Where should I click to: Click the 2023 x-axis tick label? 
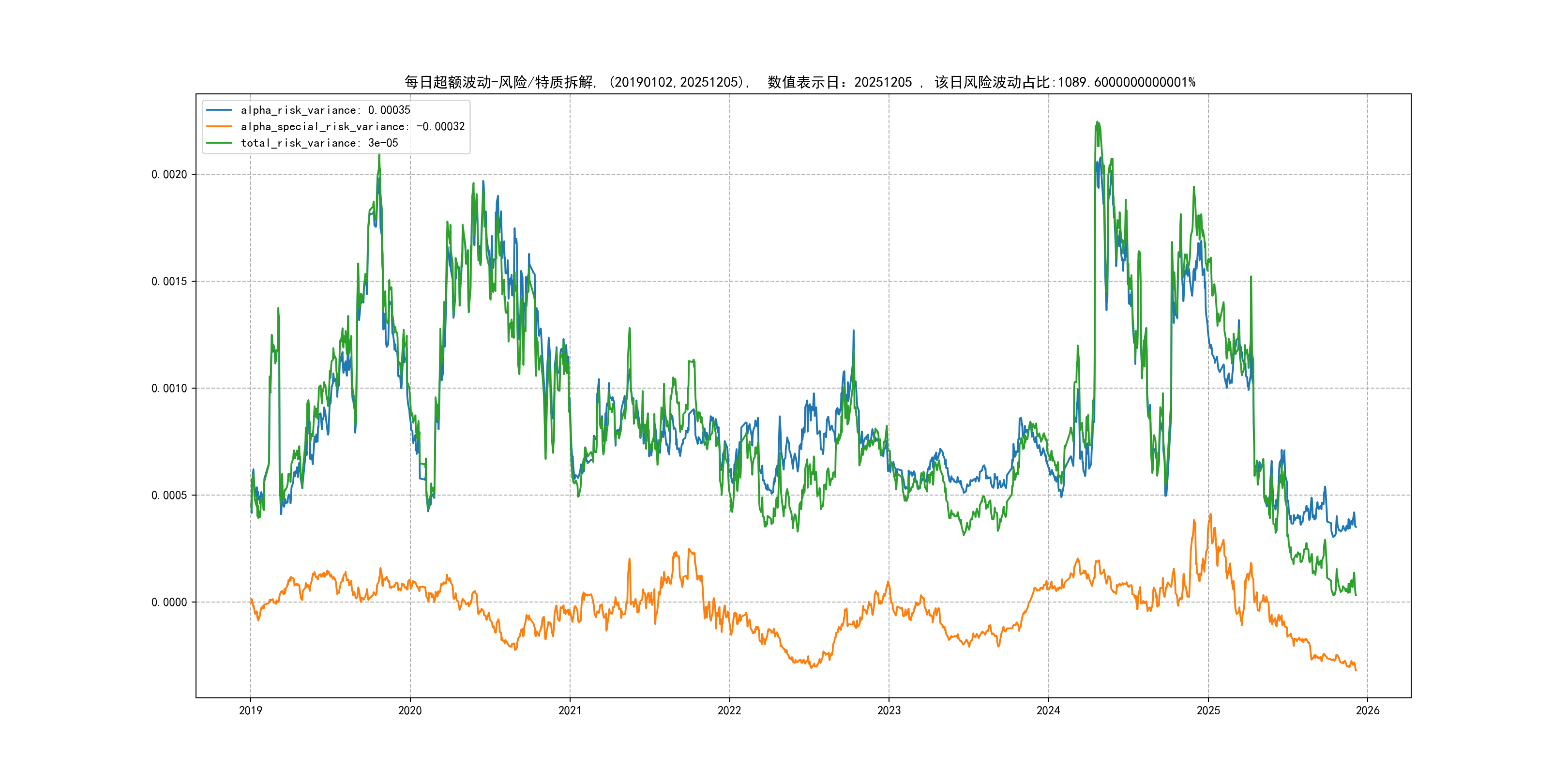click(889, 710)
